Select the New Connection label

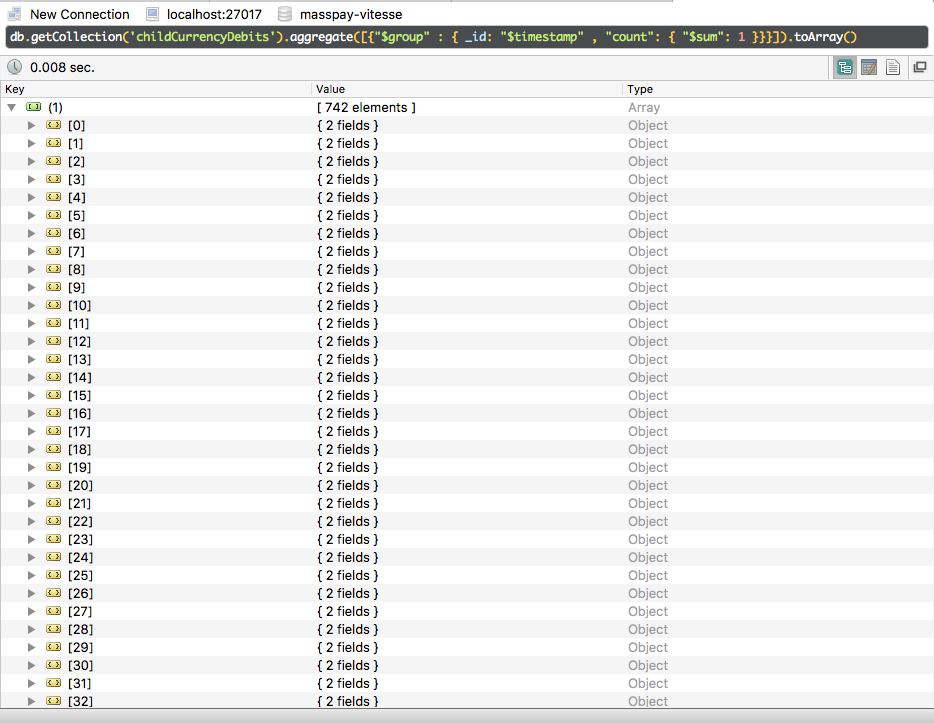[80, 14]
